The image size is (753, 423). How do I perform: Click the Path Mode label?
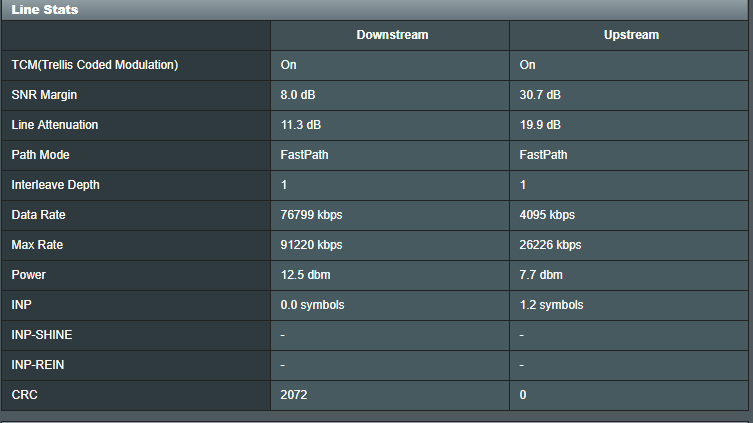tap(40, 155)
